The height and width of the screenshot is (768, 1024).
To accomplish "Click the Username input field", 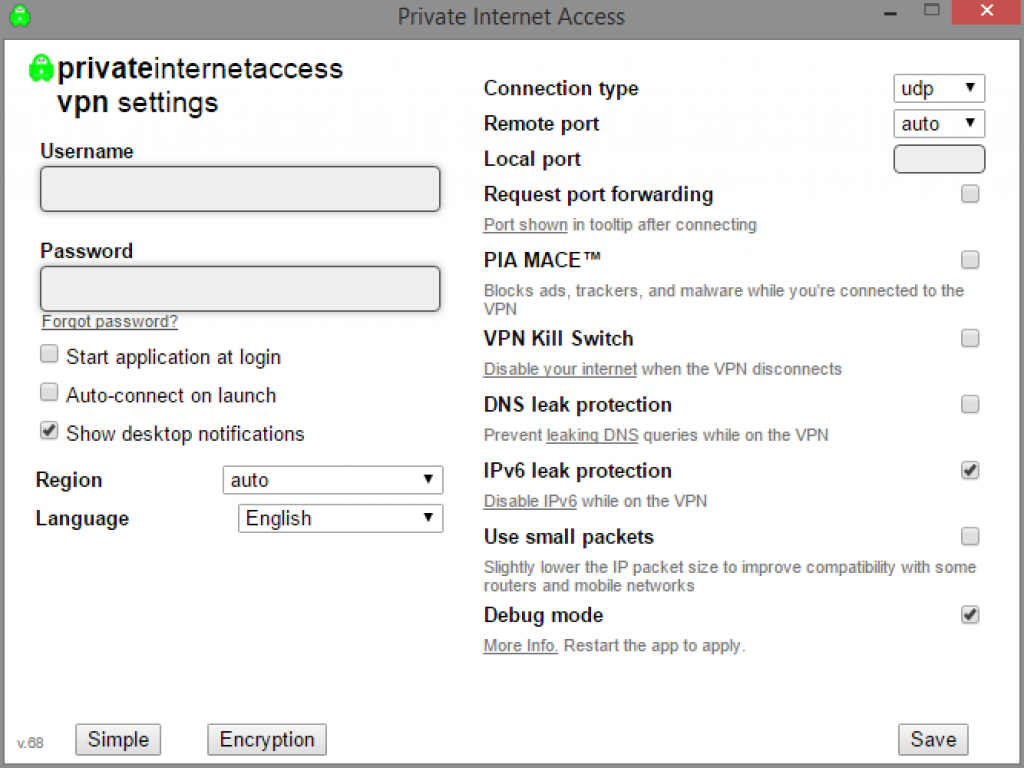I will [240, 189].
